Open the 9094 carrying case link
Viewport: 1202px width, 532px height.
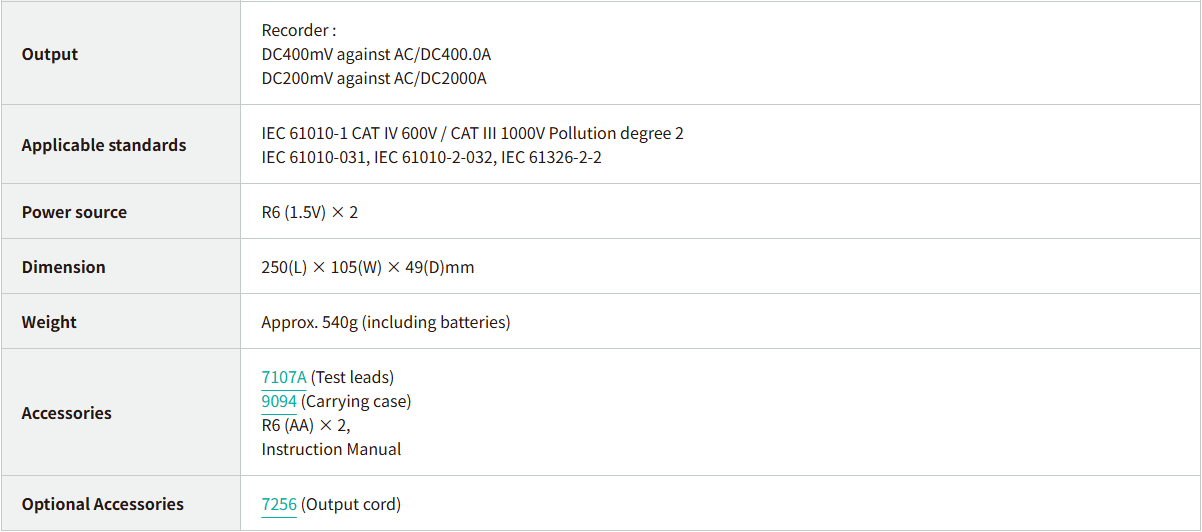279,401
